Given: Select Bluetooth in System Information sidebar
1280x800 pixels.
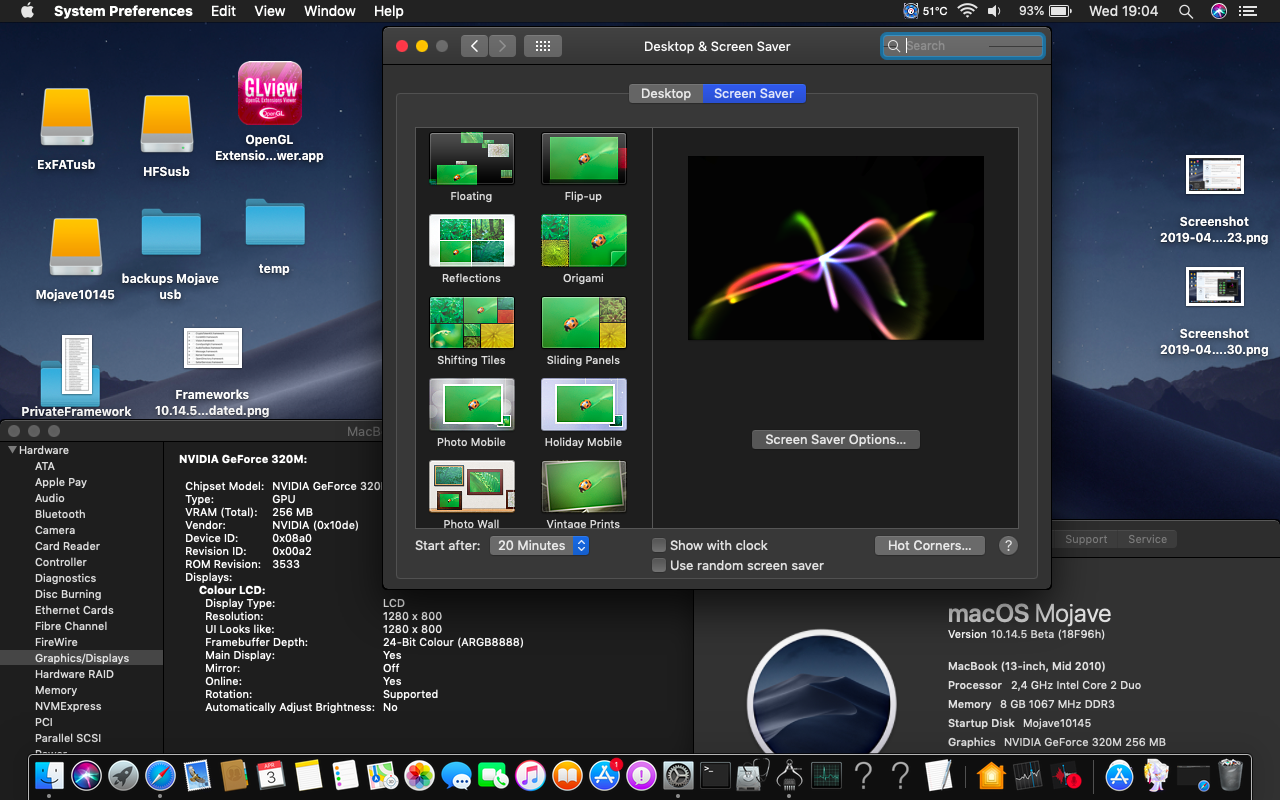Looking at the screenshot, I should coord(60,514).
